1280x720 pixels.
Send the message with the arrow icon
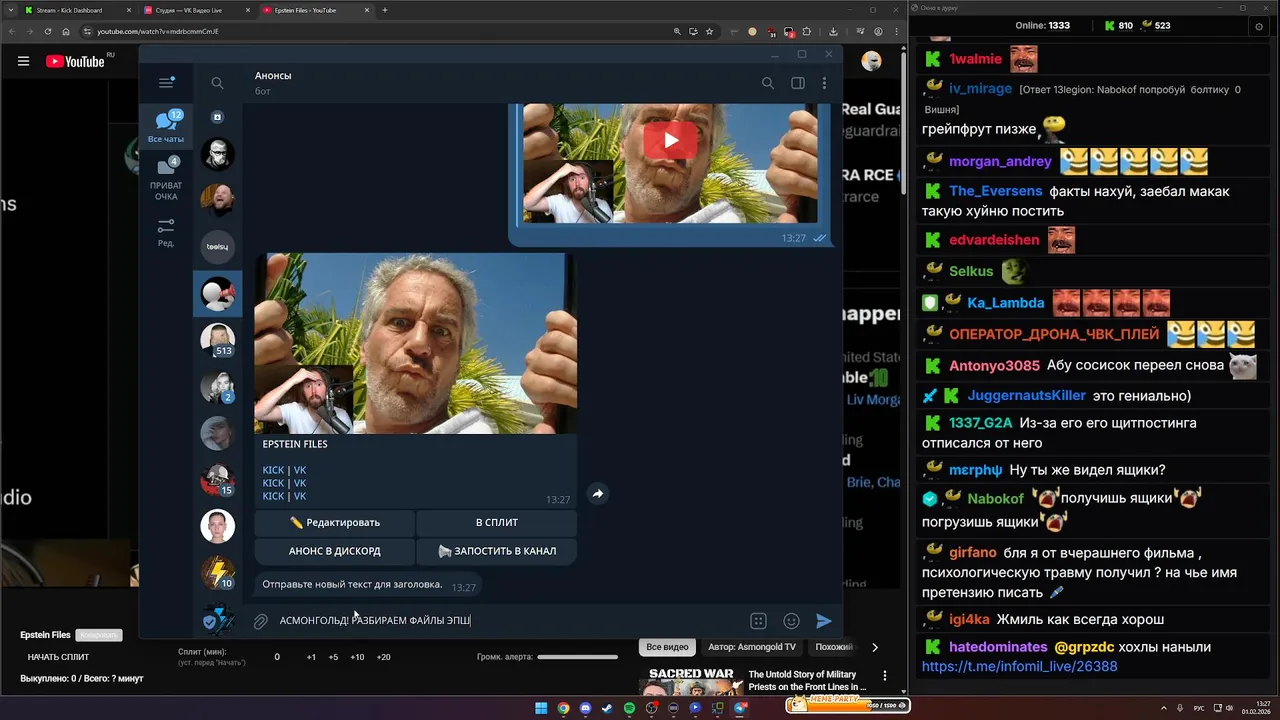[824, 621]
